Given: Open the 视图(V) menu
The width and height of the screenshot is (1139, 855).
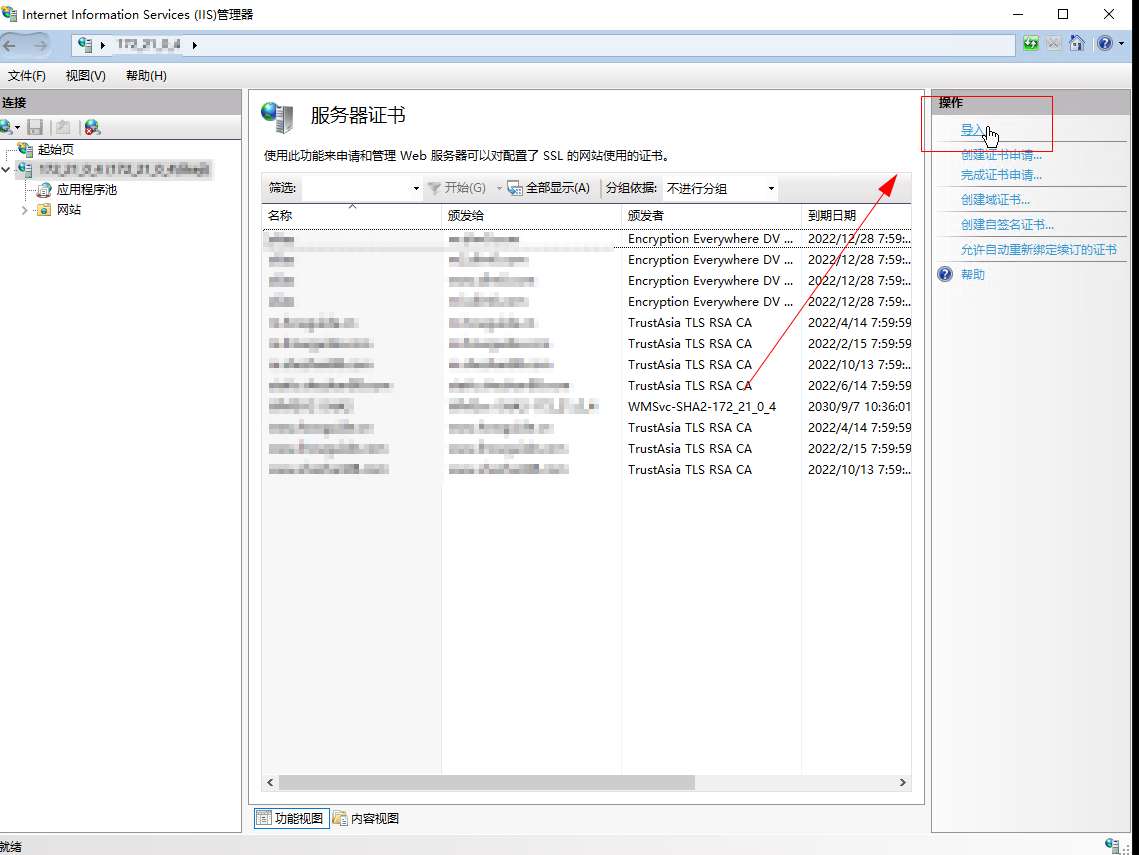Looking at the screenshot, I should click(x=85, y=76).
